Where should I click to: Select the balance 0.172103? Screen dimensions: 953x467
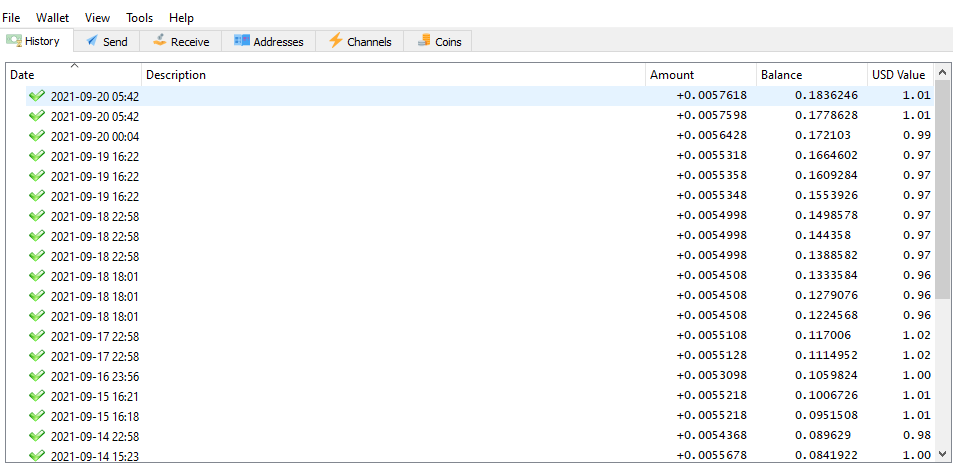click(823, 136)
